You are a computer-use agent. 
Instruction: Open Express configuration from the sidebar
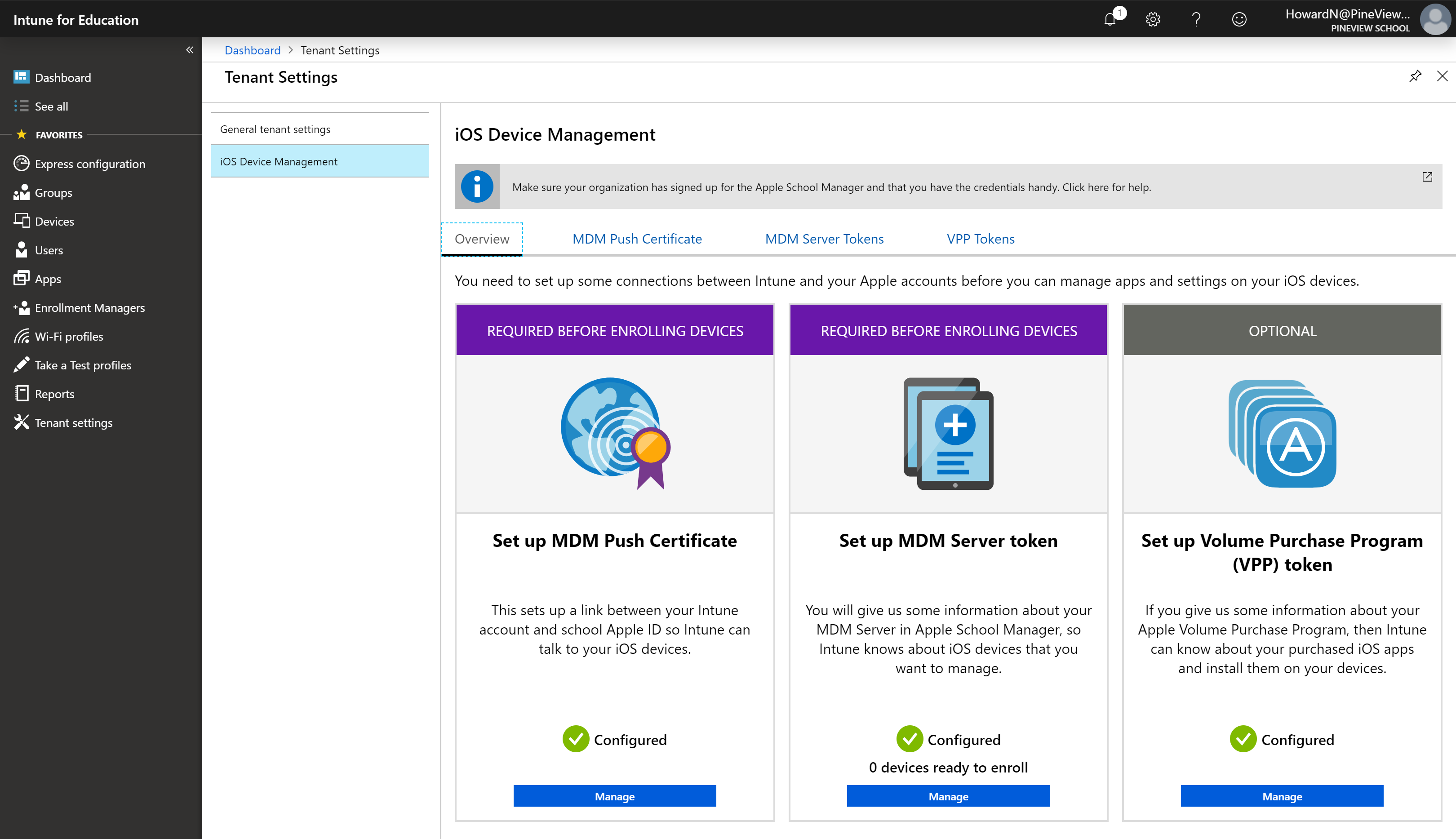[89, 164]
